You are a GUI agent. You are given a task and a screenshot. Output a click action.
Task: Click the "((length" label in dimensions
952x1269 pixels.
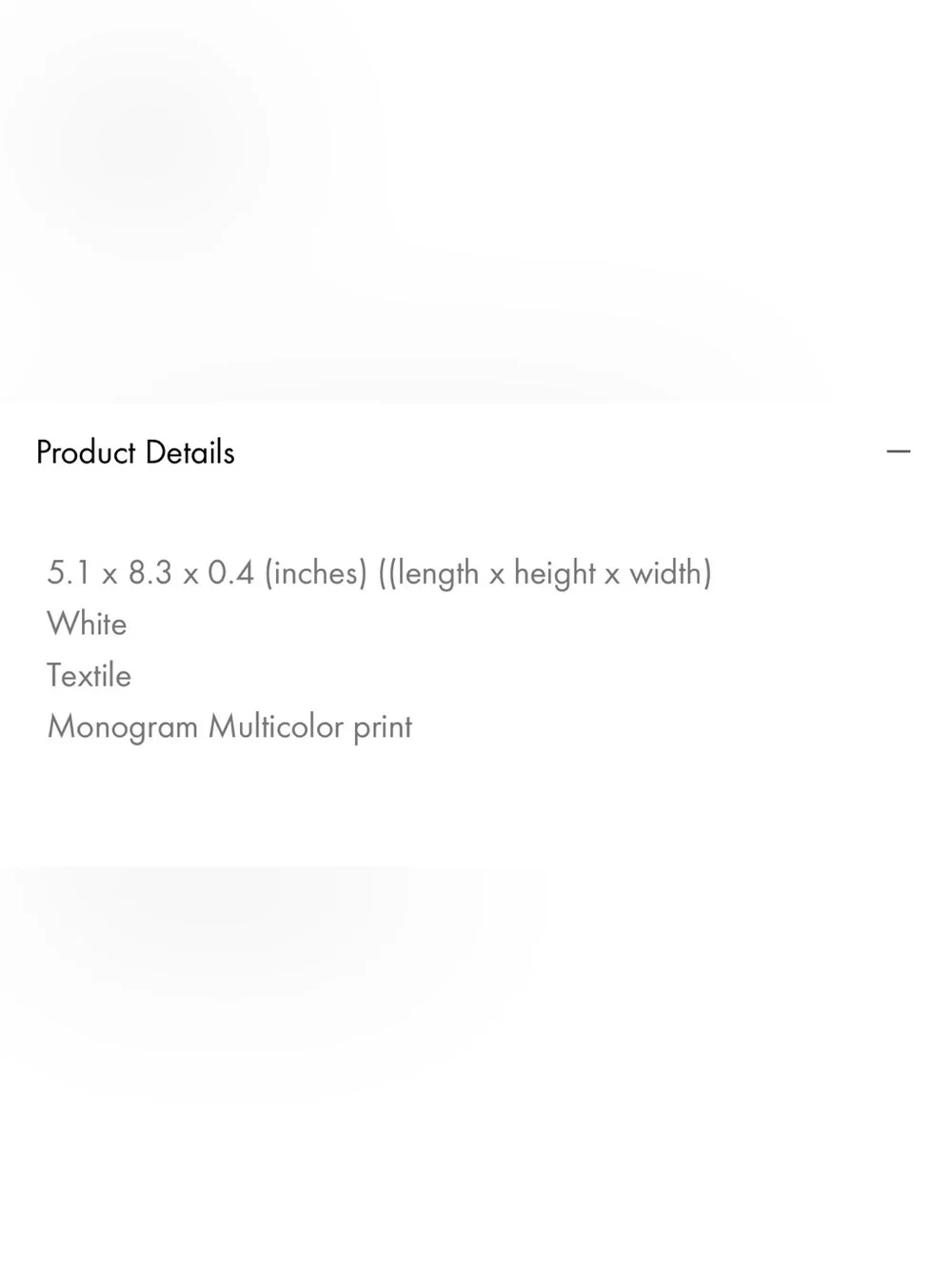coord(428,573)
